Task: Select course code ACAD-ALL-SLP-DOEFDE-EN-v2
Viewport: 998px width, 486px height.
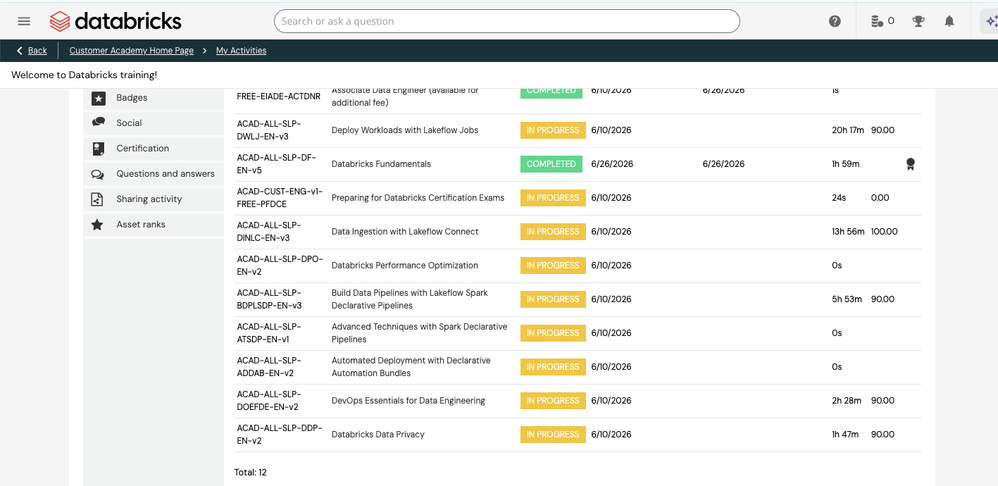Action: click(x=269, y=401)
